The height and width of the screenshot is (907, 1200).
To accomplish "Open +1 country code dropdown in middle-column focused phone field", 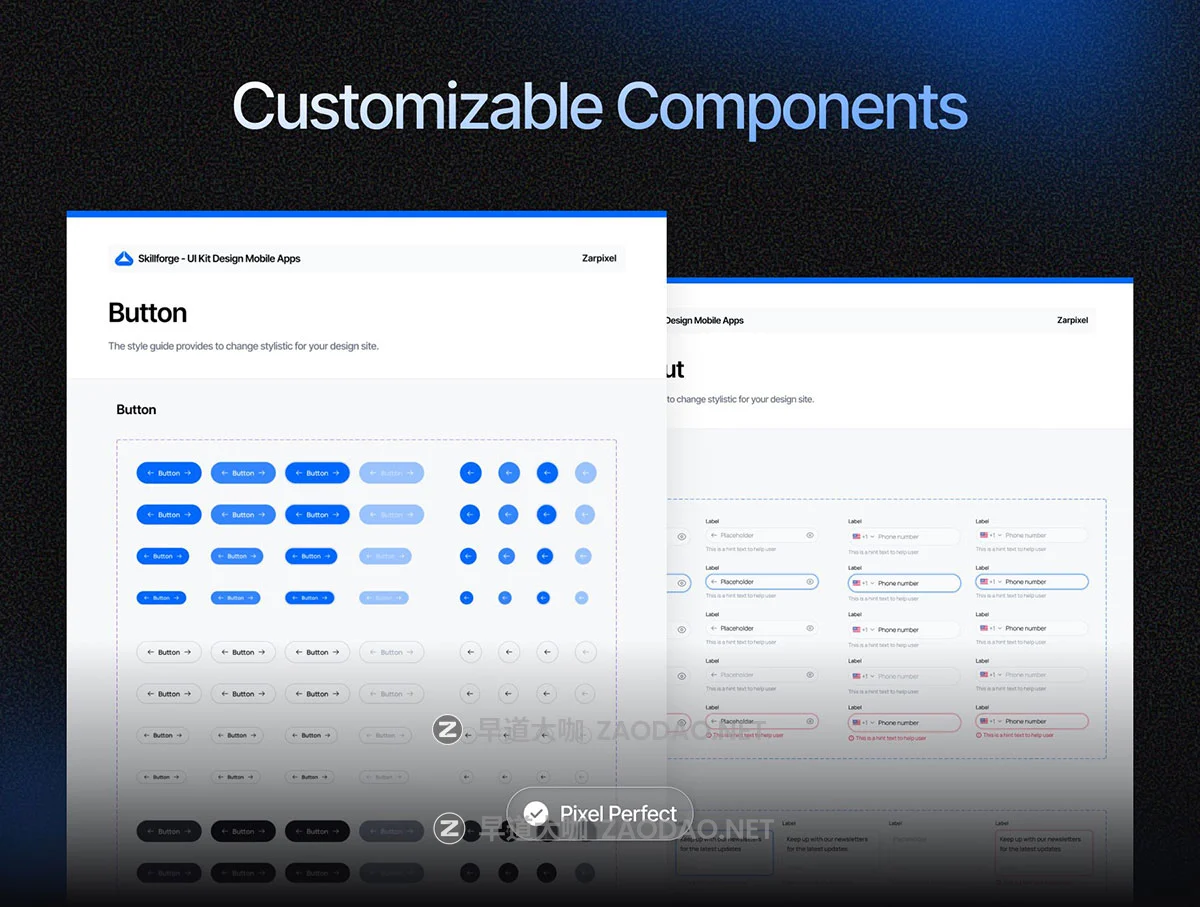I will click(x=866, y=583).
